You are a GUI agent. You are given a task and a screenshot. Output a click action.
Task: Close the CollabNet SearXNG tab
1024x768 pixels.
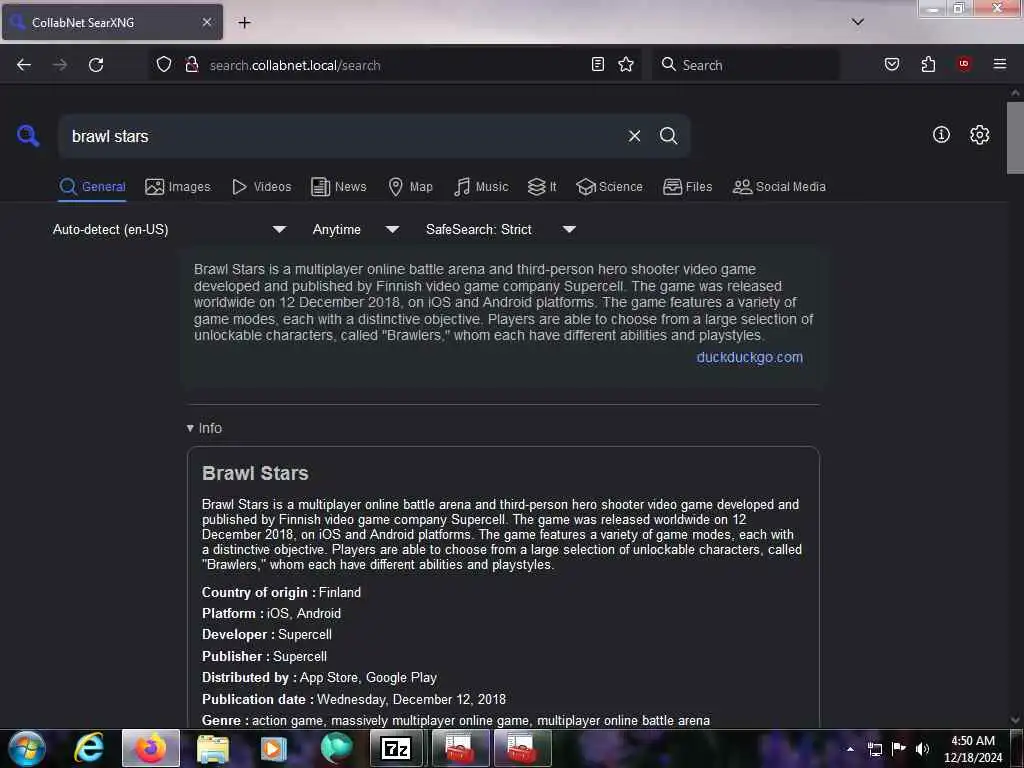click(x=206, y=22)
